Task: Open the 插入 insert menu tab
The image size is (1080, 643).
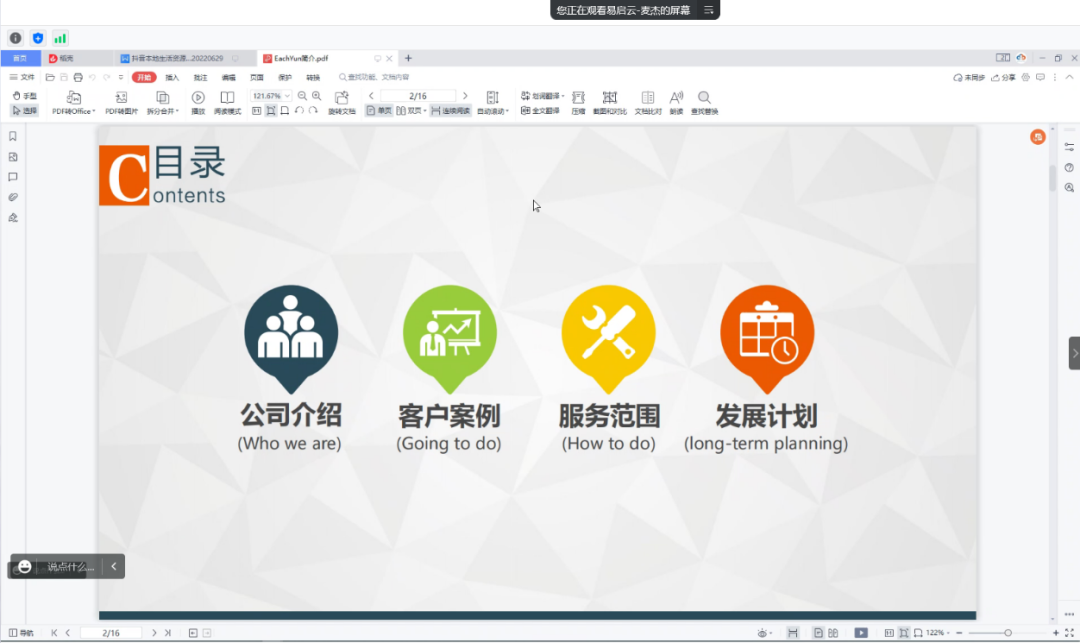Action: (x=172, y=77)
